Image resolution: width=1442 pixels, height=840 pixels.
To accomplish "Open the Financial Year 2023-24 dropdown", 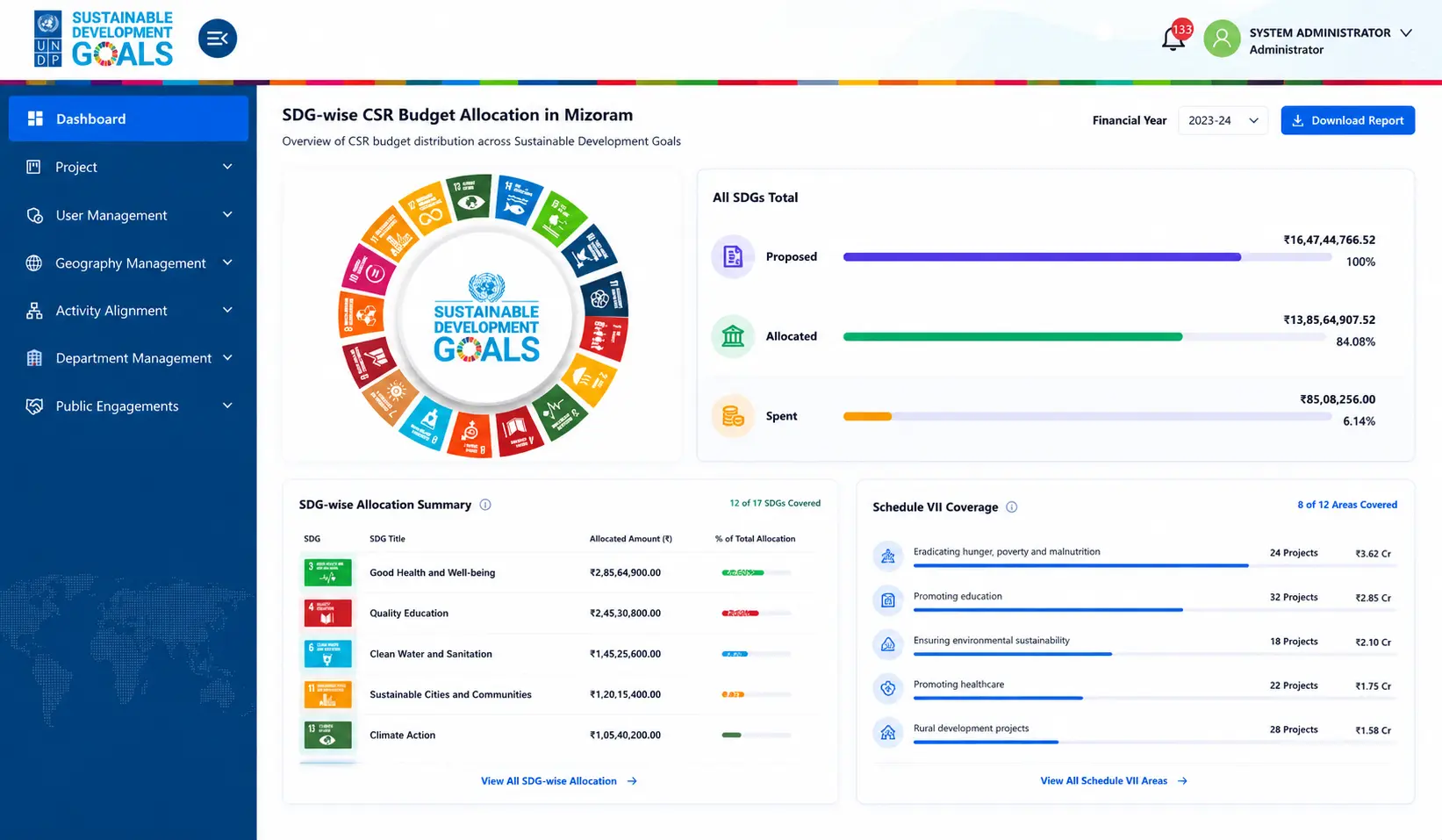I will tap(1223, 120).
